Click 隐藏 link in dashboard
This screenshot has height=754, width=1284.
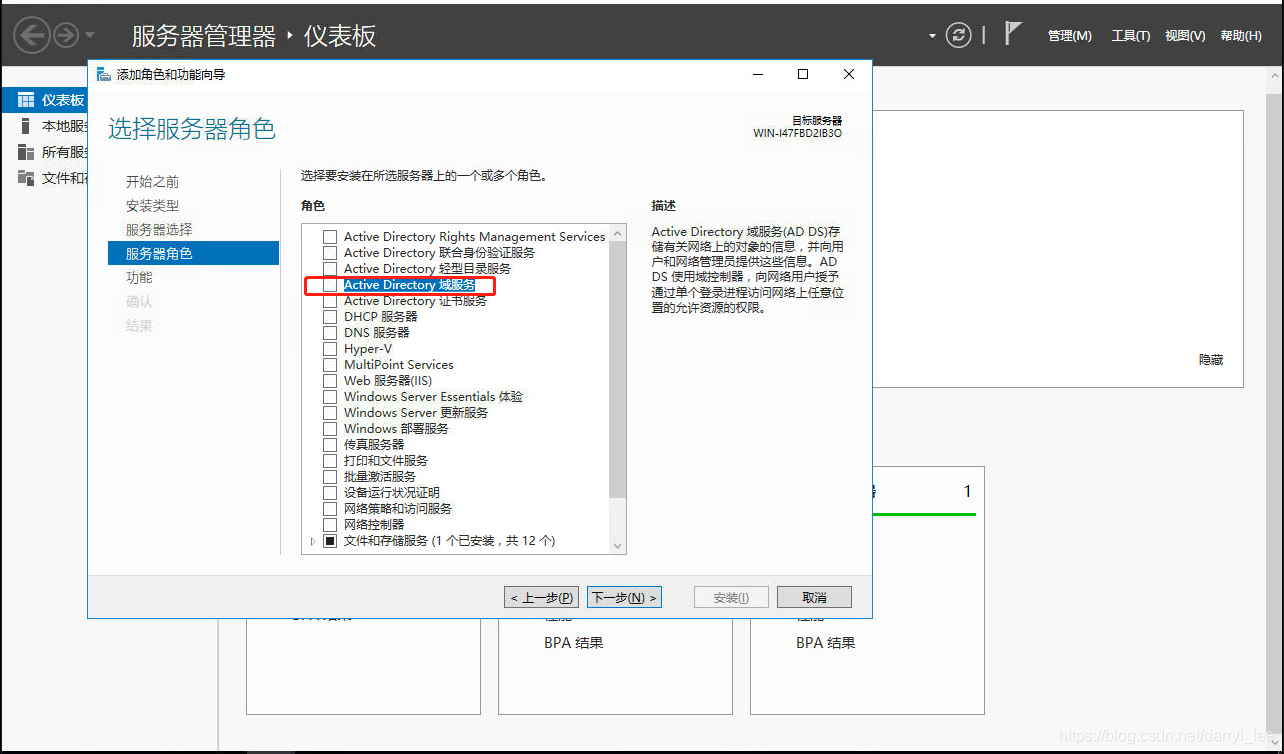pyautogui.click(x=1211, y=360)
